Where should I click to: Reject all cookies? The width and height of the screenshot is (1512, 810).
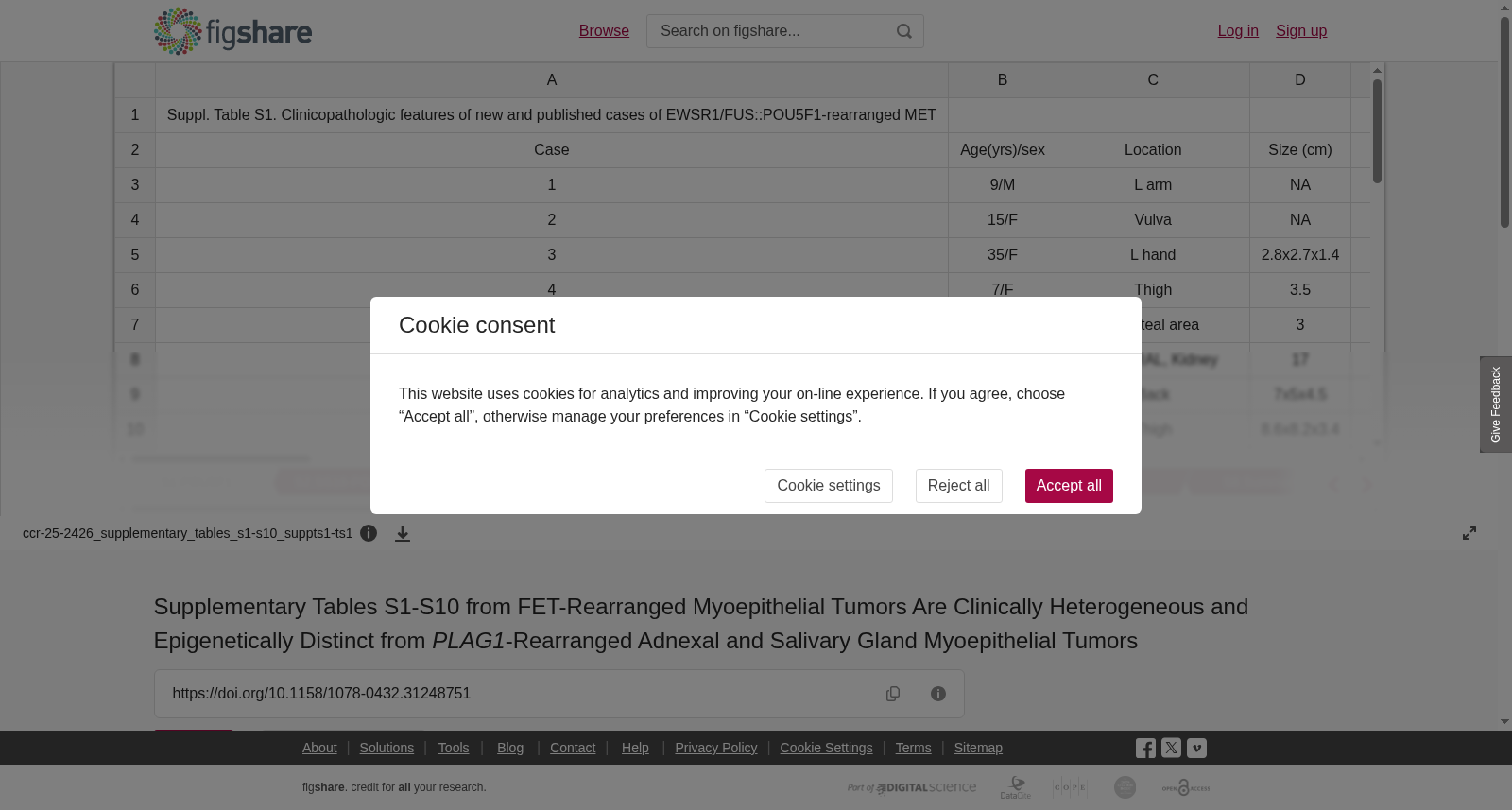(x=958, y=486)
